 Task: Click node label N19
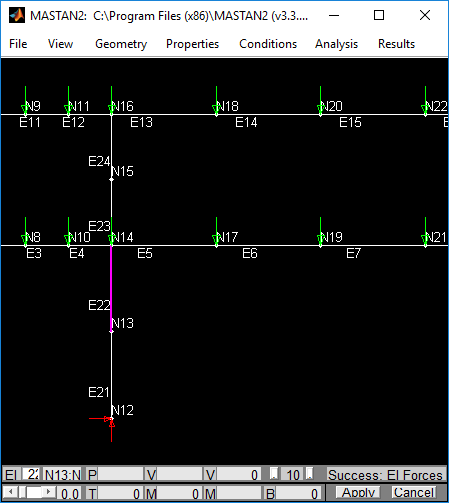pos(332,237)
